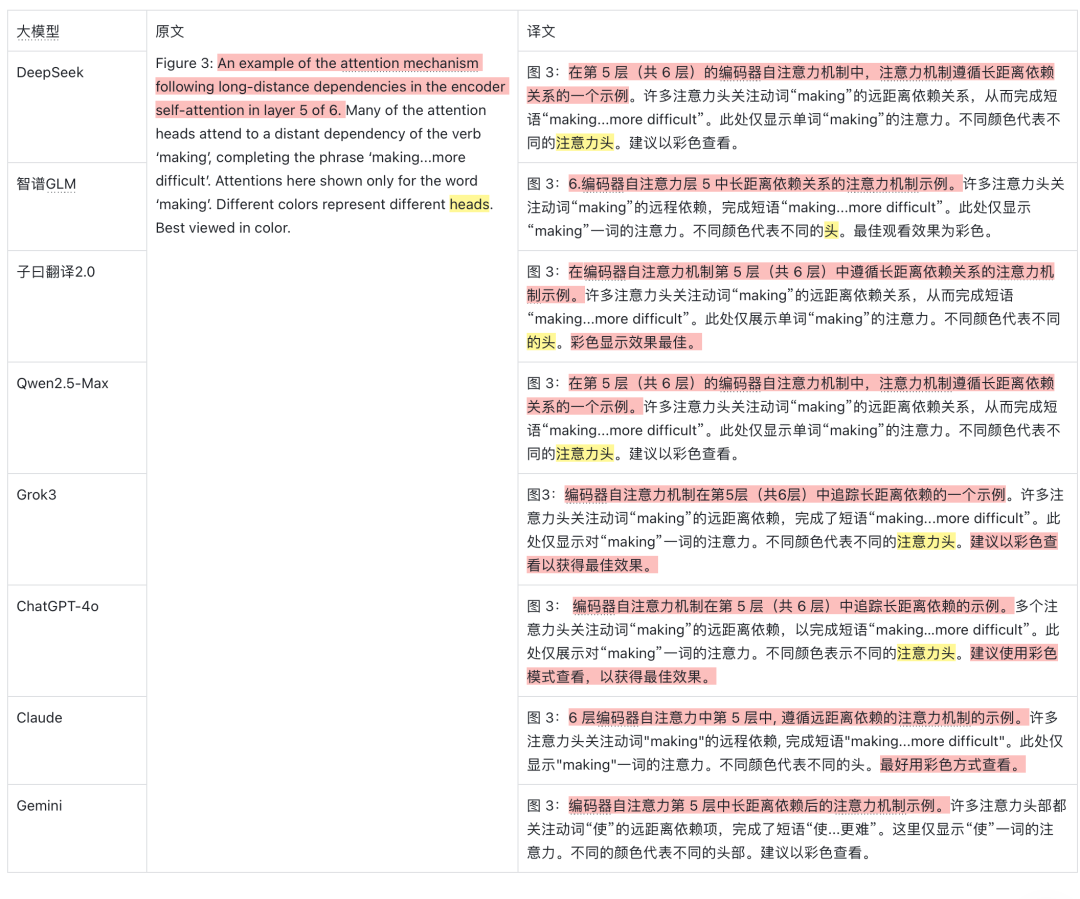
Task: Click the 原文 column header
Action: click(x=169, y=32)
